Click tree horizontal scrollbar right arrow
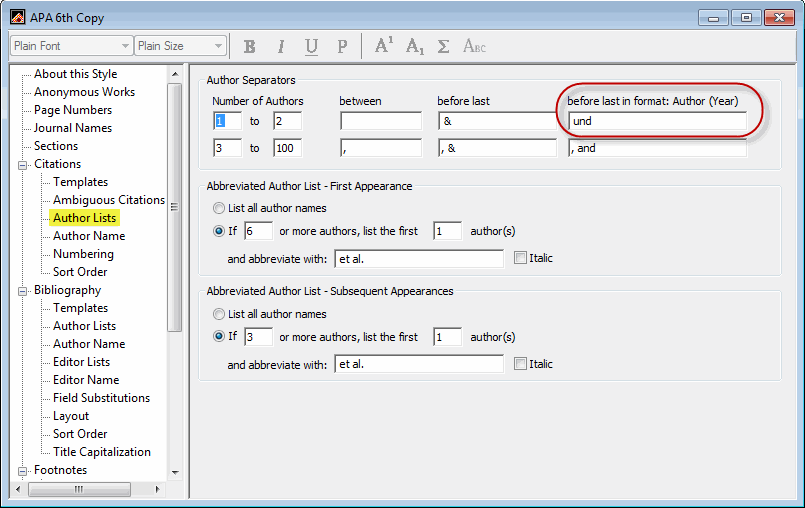The image size is (805, 508). click(157, 489)
